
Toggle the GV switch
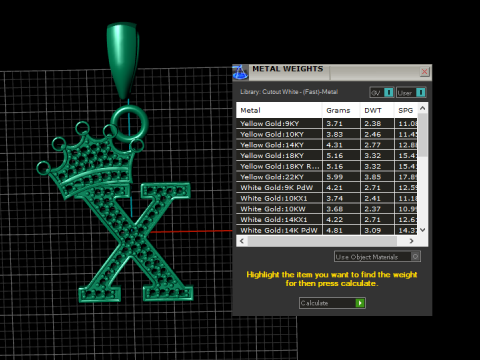[x=382, y=93]
